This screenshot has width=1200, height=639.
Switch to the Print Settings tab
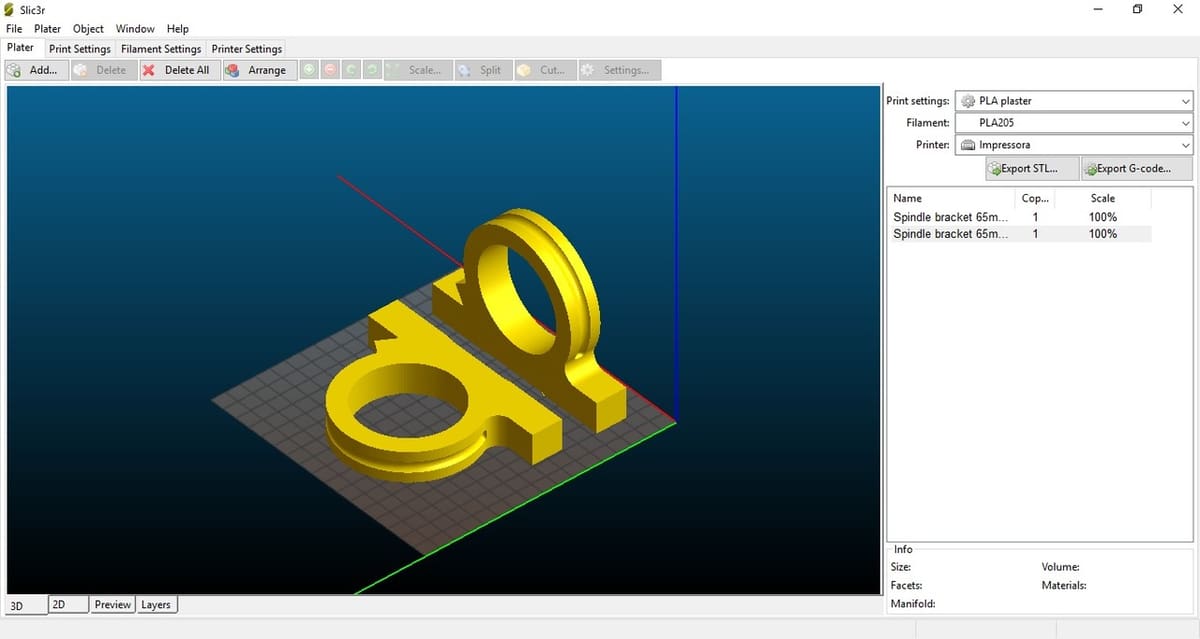point(80,49)
